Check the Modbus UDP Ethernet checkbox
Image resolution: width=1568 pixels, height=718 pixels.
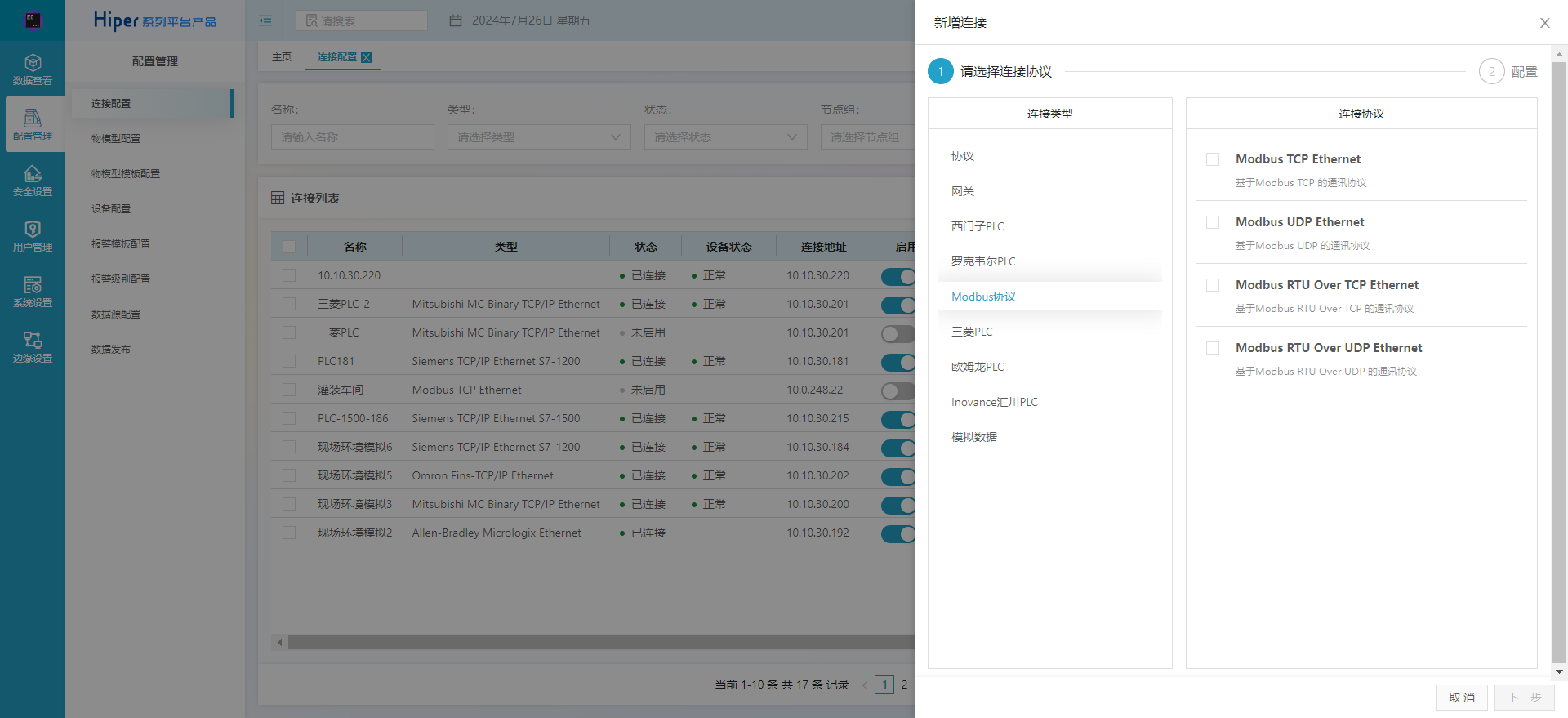pyautogui.click(x=1213, y=222)
